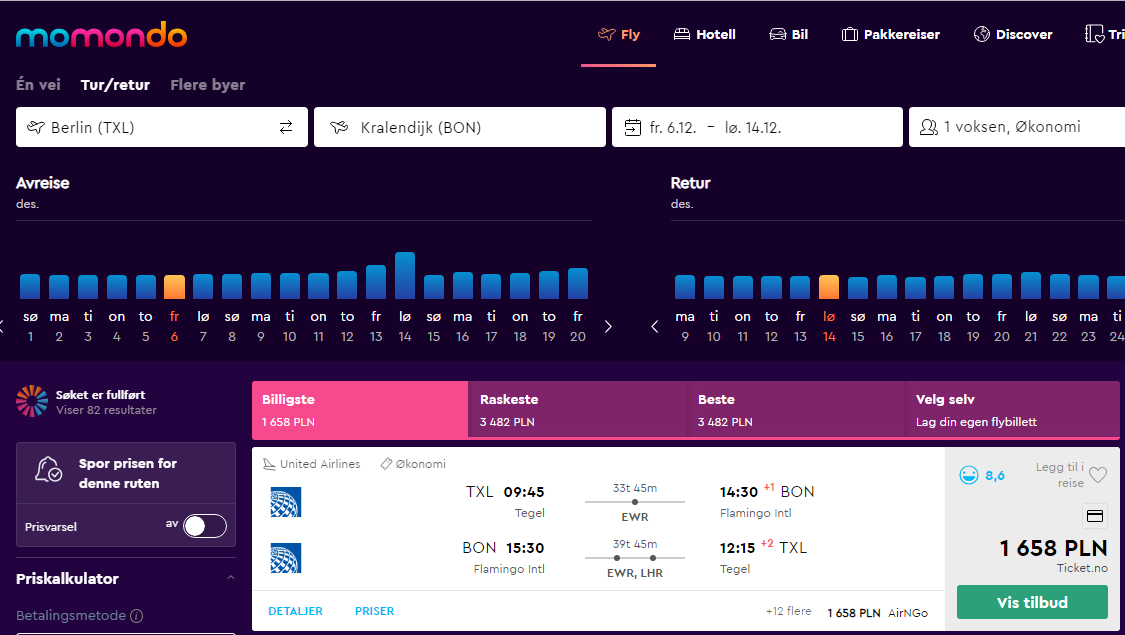Click the Ticket.no provider text
The height and width of the screenshot is (635, 1125).
pyautogui.click(x=1082, y=568)
